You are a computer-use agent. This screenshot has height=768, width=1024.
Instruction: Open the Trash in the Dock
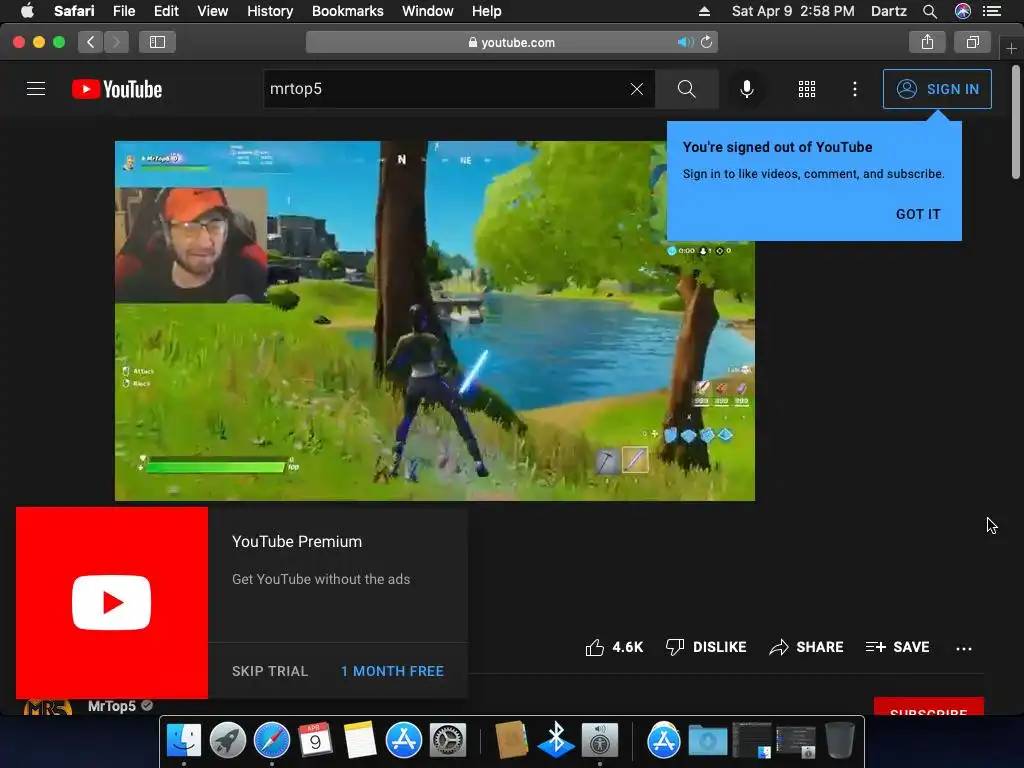click(x=840, y=740)
